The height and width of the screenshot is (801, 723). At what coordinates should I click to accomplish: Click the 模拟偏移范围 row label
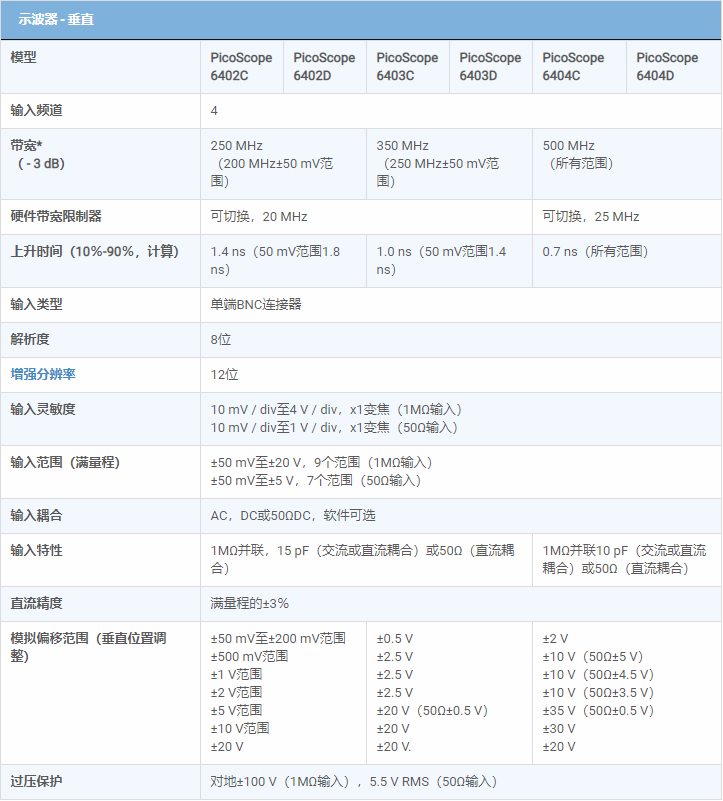88,647
